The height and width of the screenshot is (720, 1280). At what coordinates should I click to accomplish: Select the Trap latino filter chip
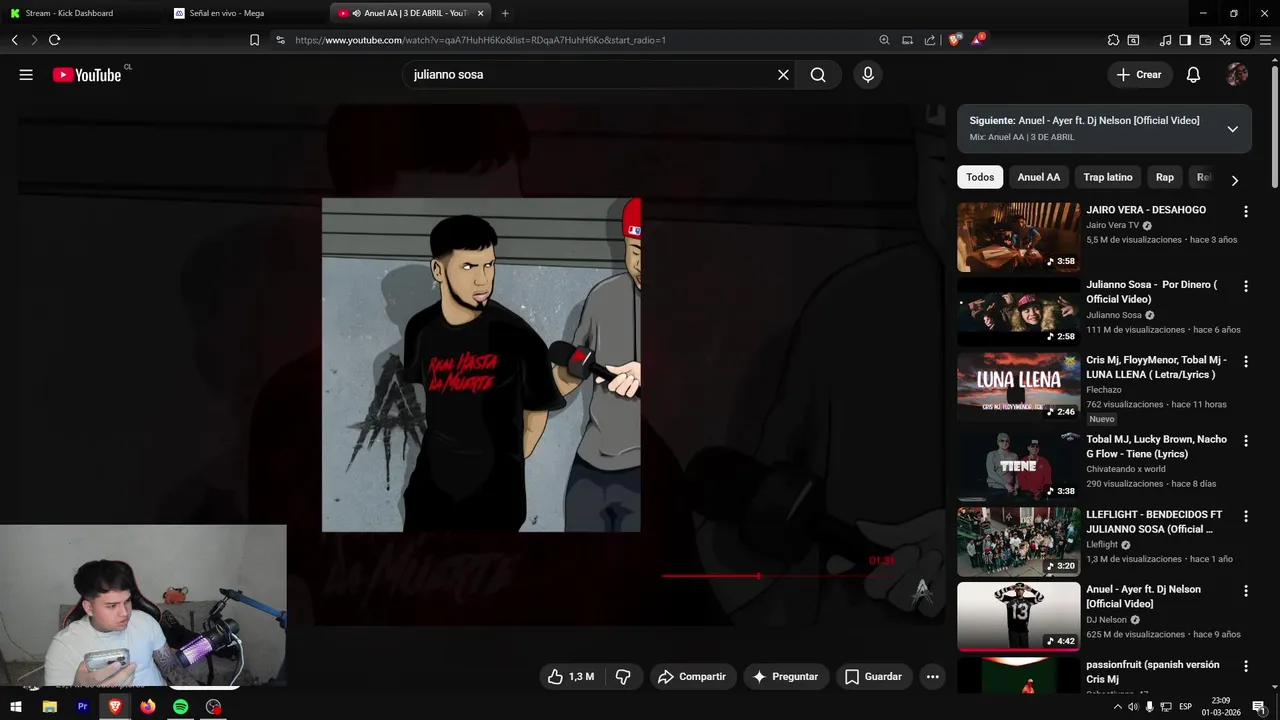pyautogui.click(x=1108, y=177)
